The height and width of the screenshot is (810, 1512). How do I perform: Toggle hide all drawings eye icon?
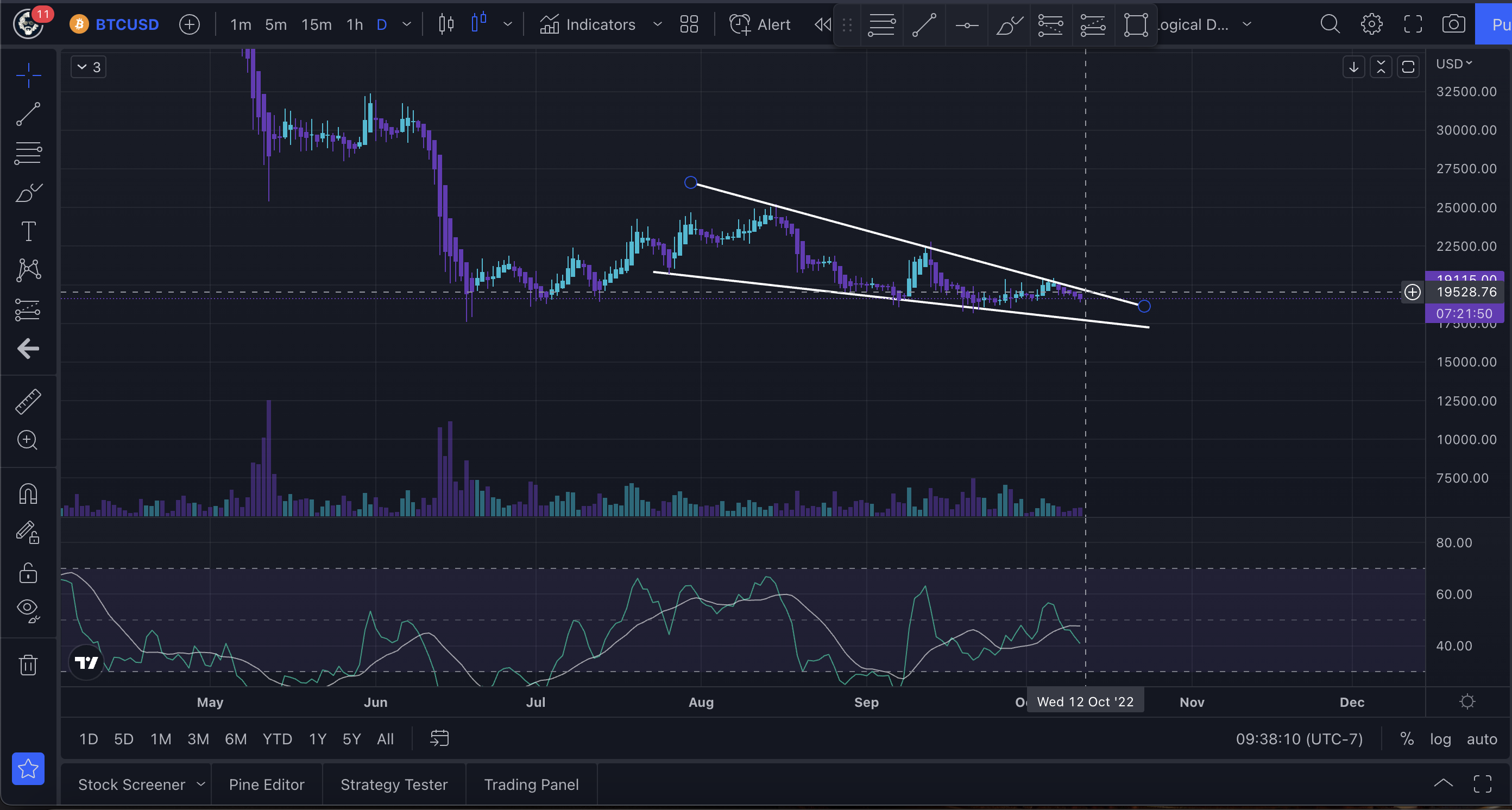[28, 610]
